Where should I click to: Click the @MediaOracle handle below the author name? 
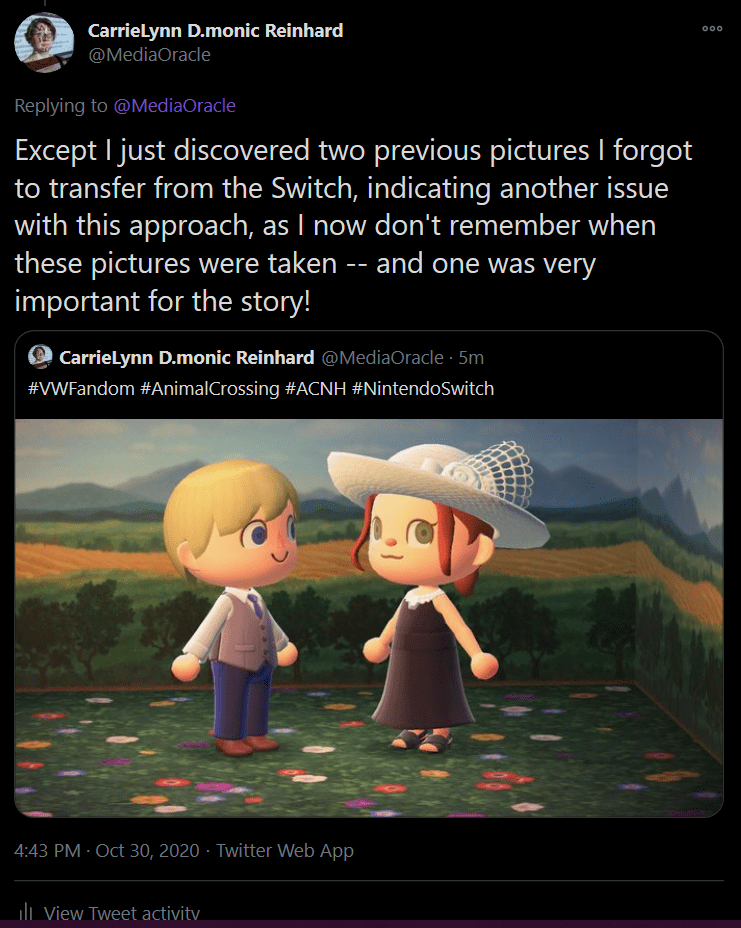(150, 55)
